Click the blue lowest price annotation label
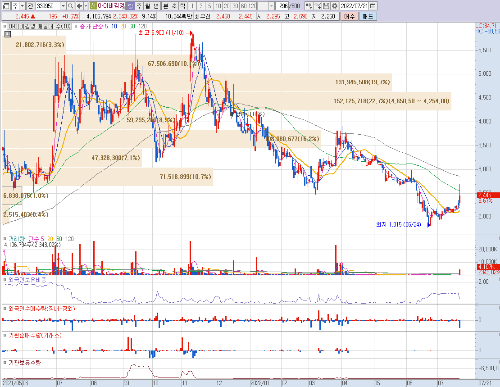500x387 pixels. point(399,224)
